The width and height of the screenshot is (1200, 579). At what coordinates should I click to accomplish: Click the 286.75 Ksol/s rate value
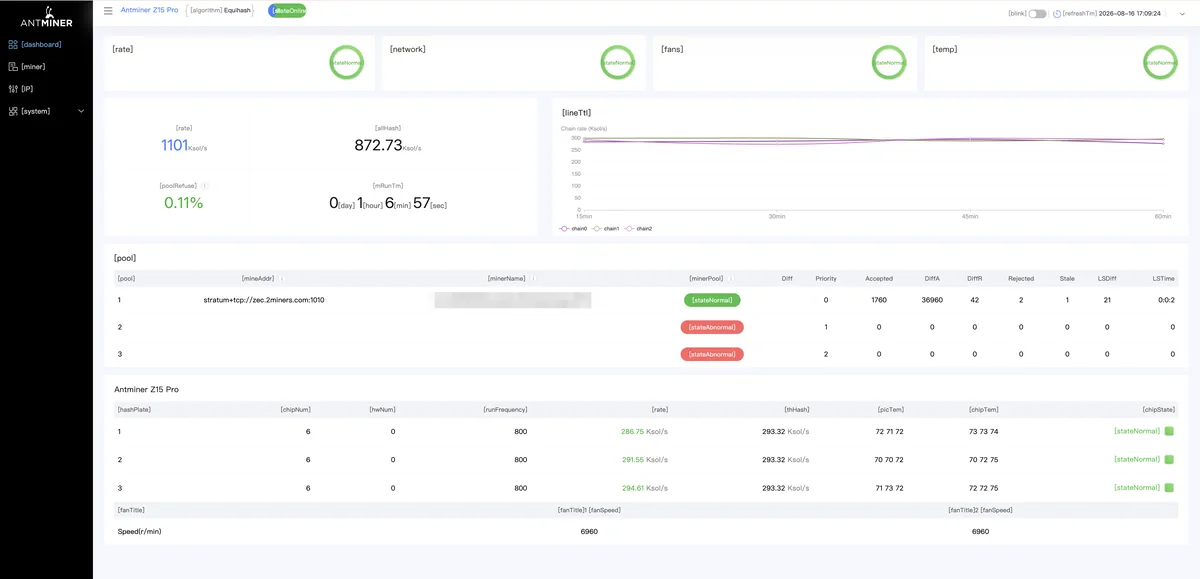(644, 431)
